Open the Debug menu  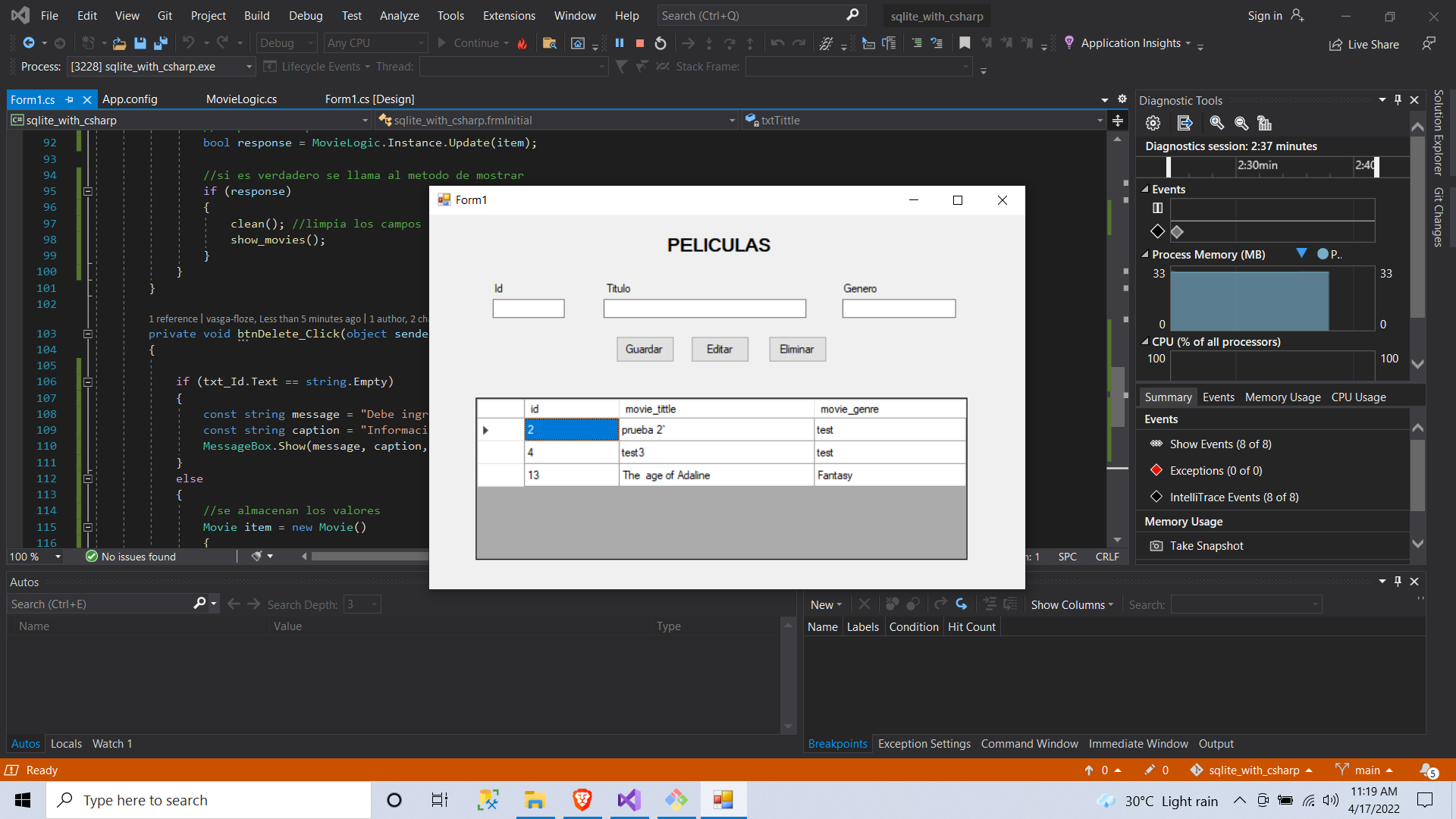pos(306,15)
